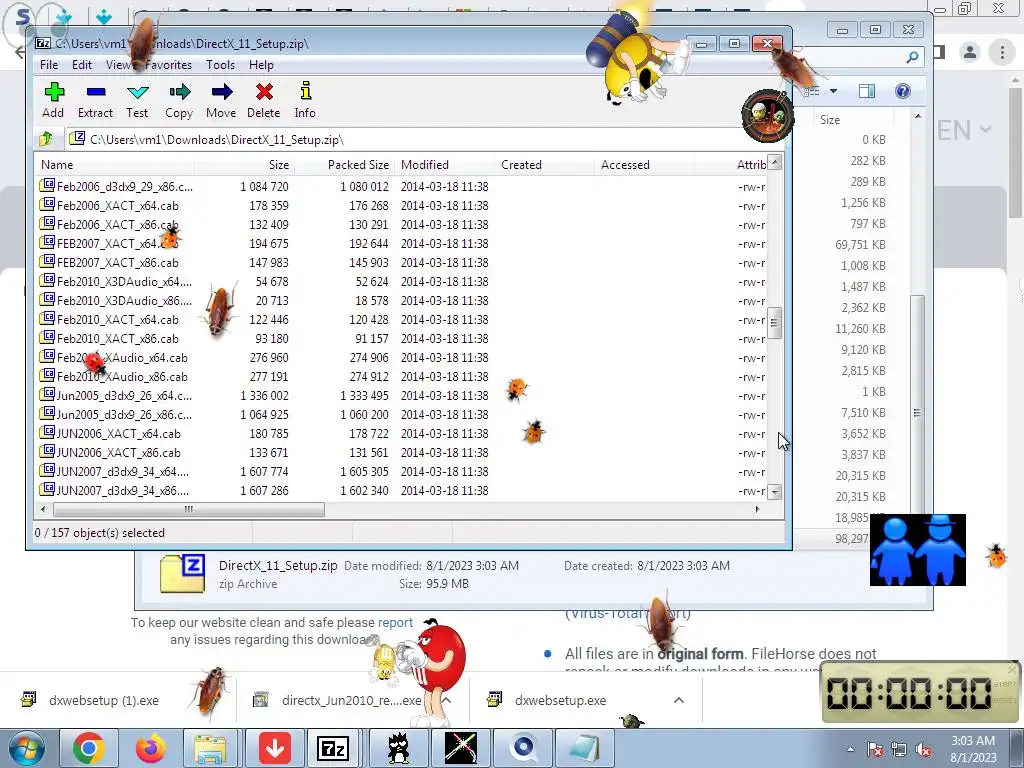1024x768 pixels.
Task: Sort by the Accessed column header
Action: (644, 165)
